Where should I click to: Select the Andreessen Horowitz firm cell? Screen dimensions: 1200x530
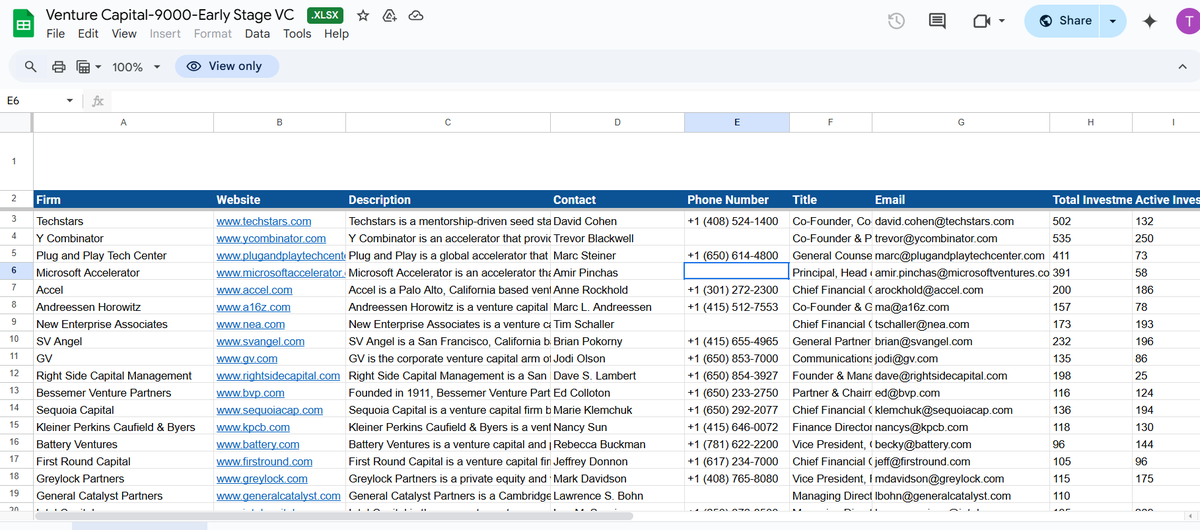coord(123,307)
